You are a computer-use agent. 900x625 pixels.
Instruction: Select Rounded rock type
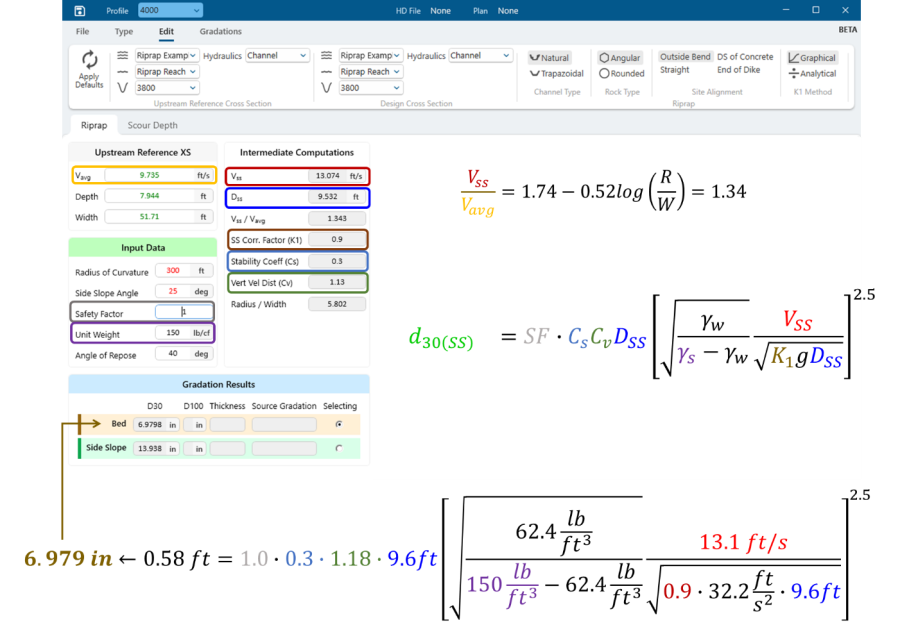tap(621, 73)
